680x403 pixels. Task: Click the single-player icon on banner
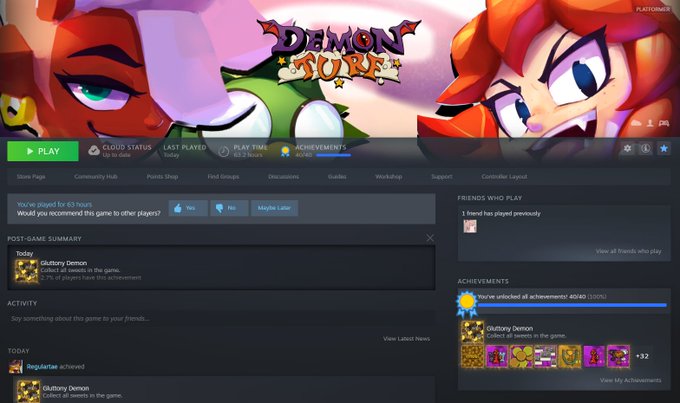coord(650,123)
